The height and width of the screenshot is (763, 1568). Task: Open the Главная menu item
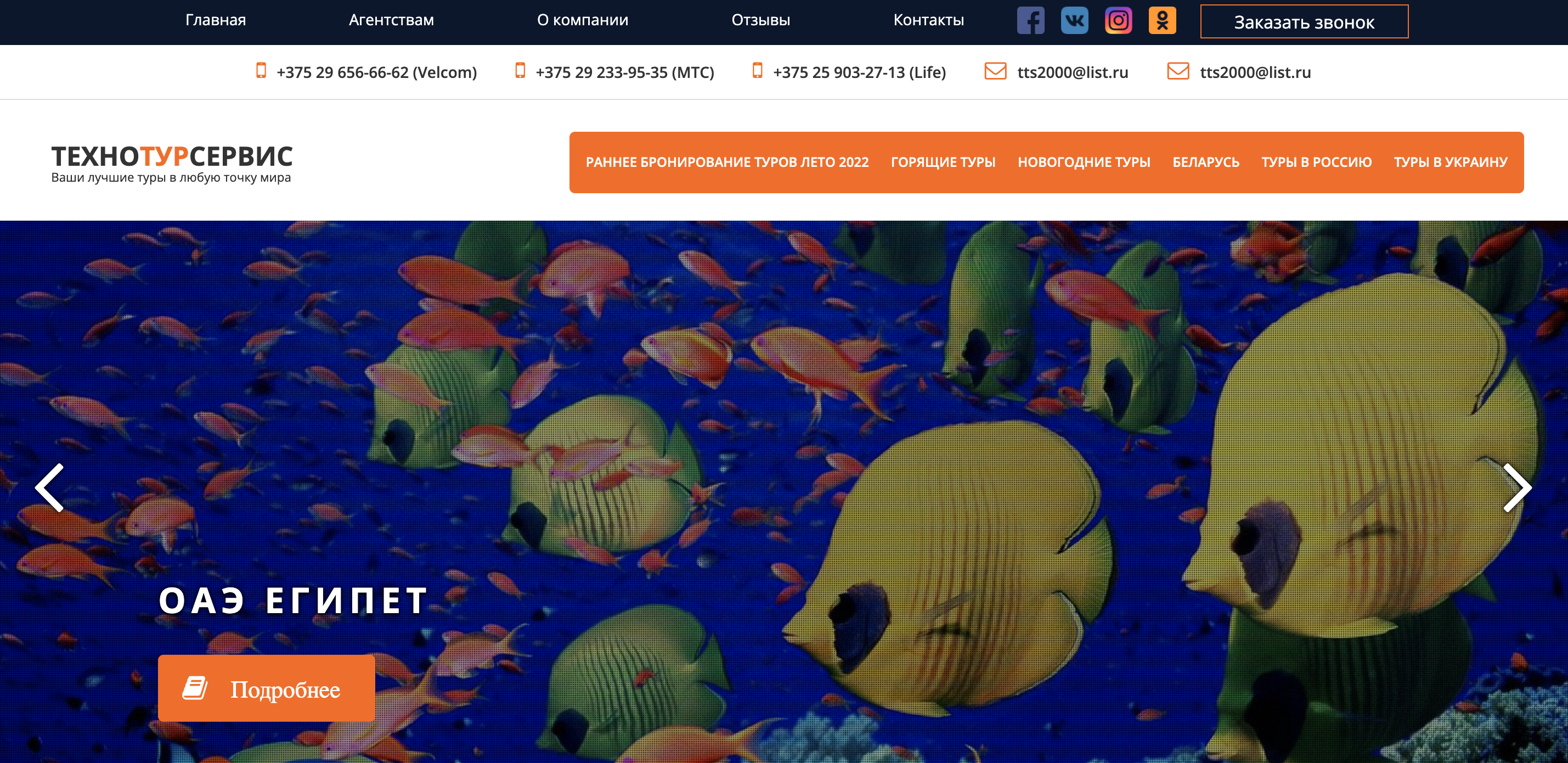(x=216, y=20)
